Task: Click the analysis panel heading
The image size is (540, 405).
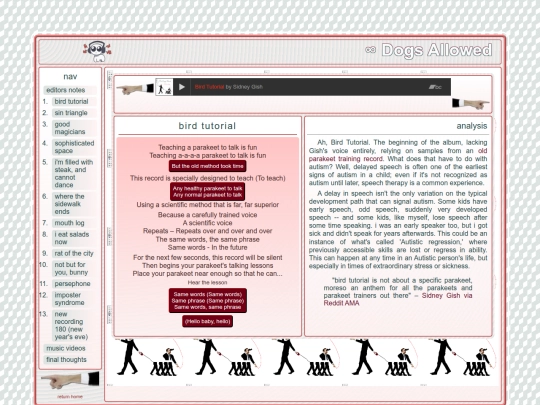Action: pos(472,126)
